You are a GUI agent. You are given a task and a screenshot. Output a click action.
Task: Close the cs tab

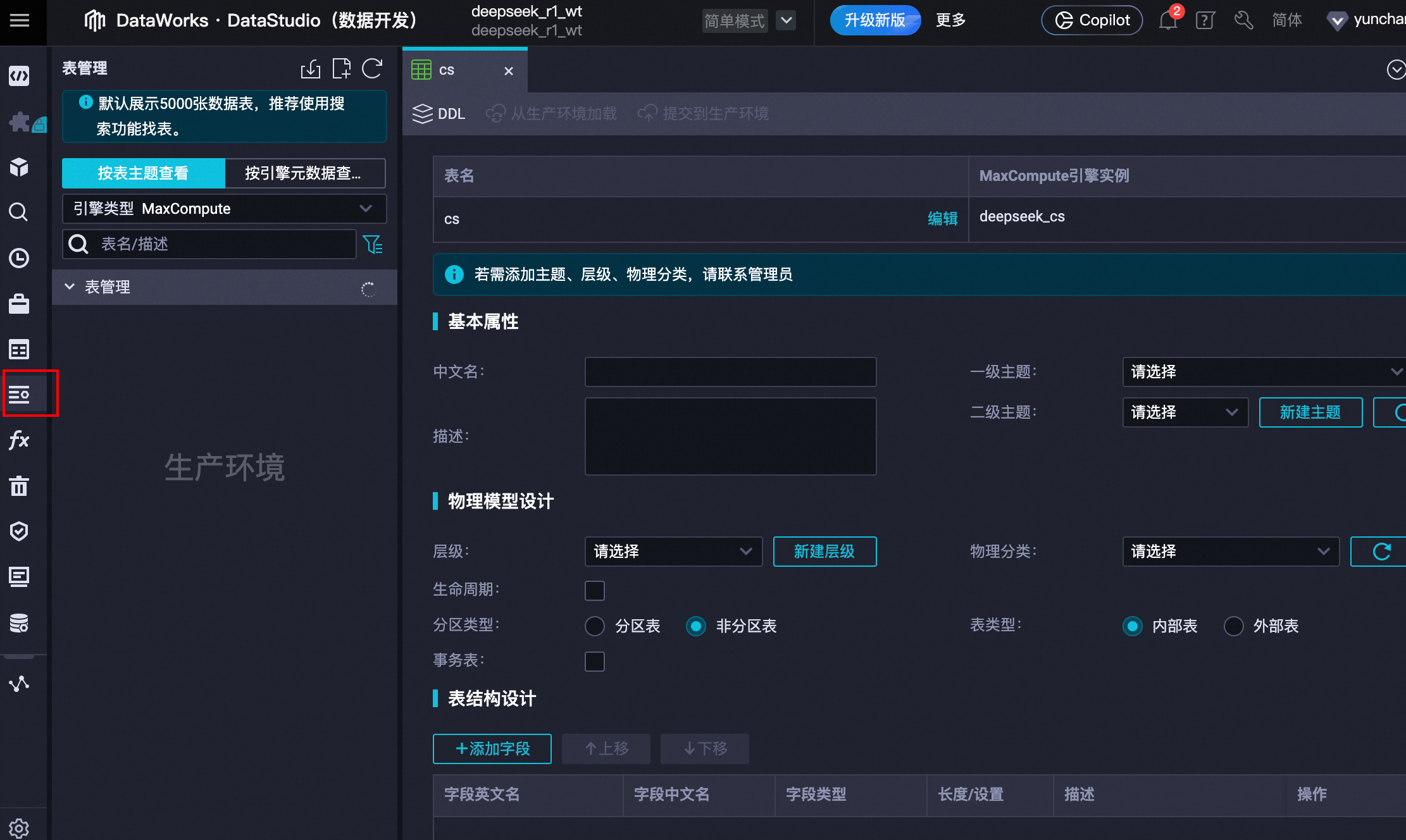(x=509, y=71)
